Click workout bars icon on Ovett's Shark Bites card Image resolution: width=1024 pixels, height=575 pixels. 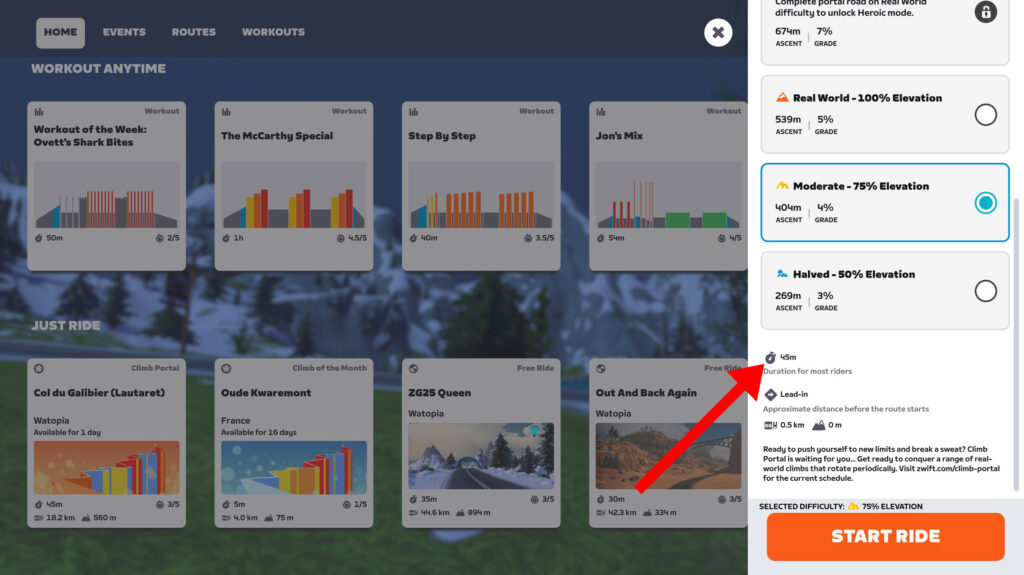click(39, 112)
